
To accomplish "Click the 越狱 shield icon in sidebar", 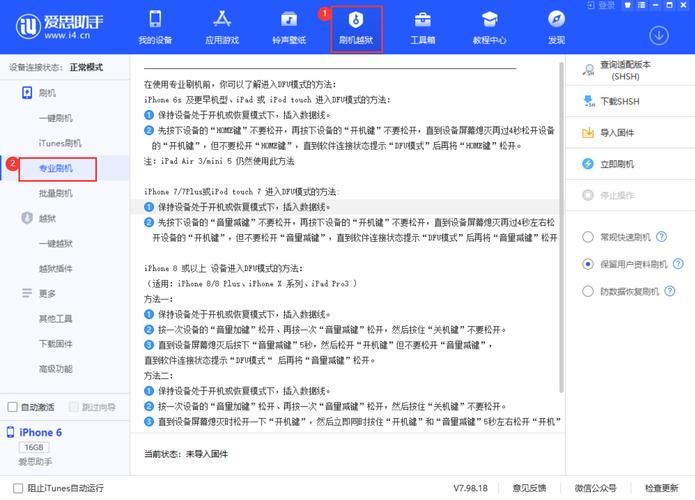I will pos(27,218).
